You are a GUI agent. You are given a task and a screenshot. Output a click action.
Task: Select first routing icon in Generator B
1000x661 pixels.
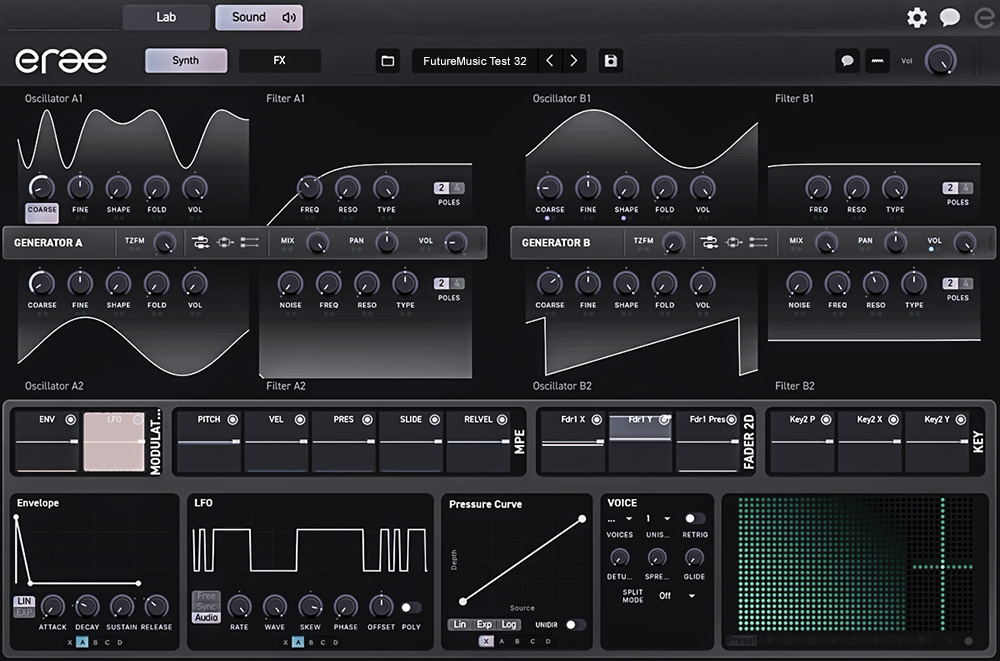(709, 242)
